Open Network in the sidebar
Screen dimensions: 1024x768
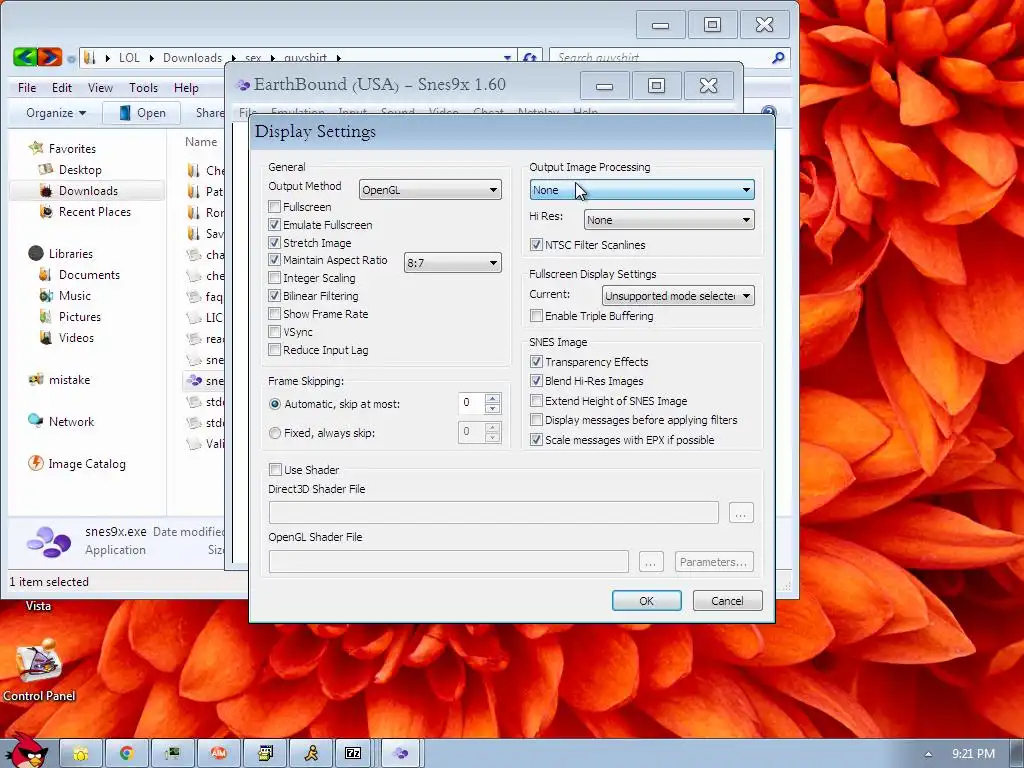[71, 422]
